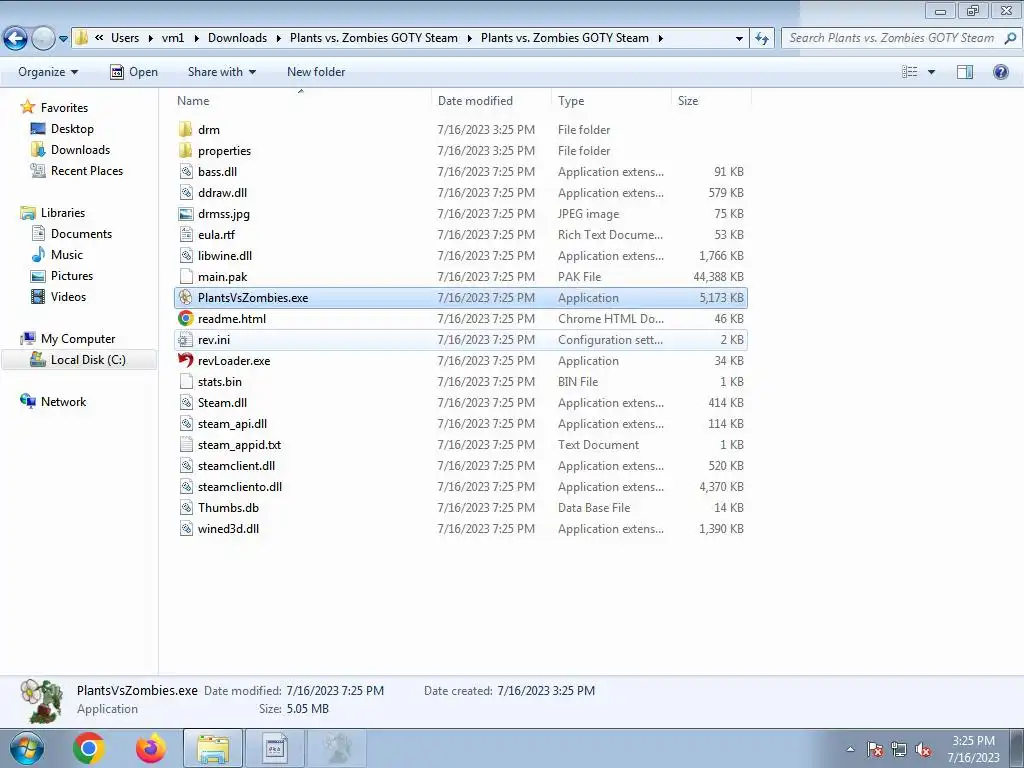
Task: Open Help with the question mark icon
Action: point(1000,72)
